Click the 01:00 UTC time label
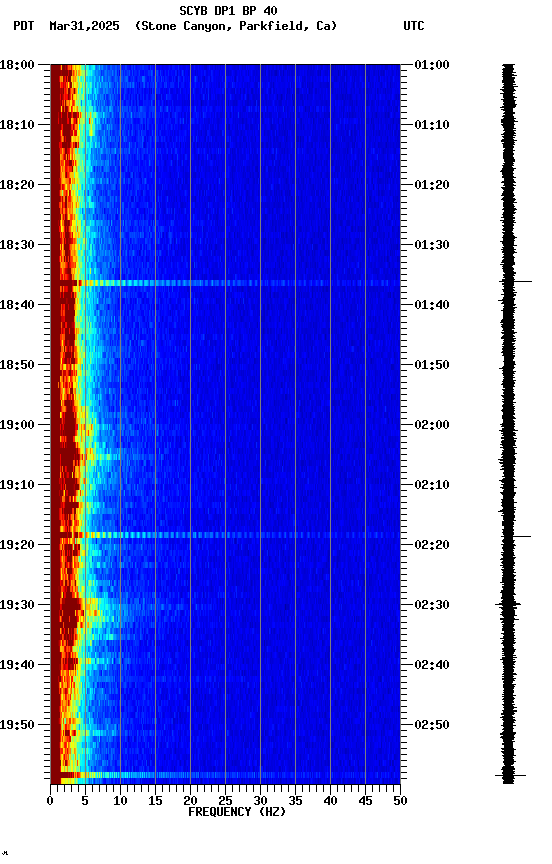Viewport: 552px width, 864px height. pyautogui.click(x=432, y=65)
